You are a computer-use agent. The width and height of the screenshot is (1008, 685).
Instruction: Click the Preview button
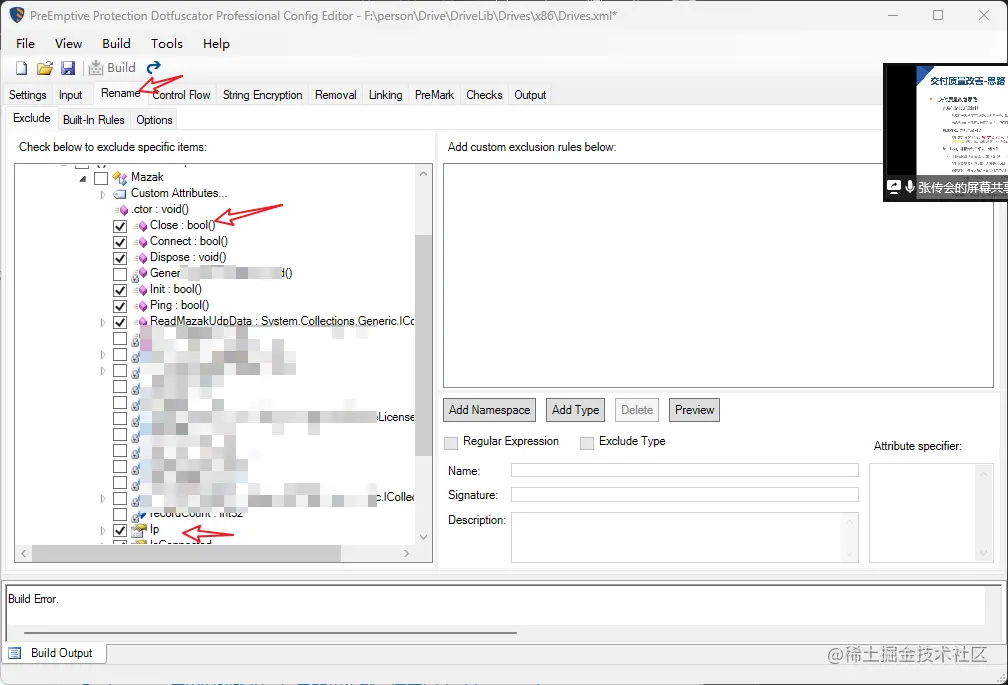click(694, 410)
